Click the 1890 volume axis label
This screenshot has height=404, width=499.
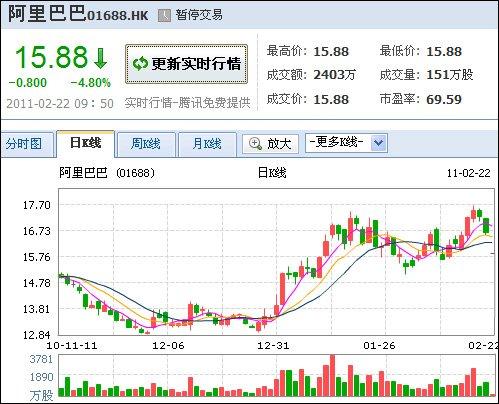pyautogui.click(x=41, y=377)
